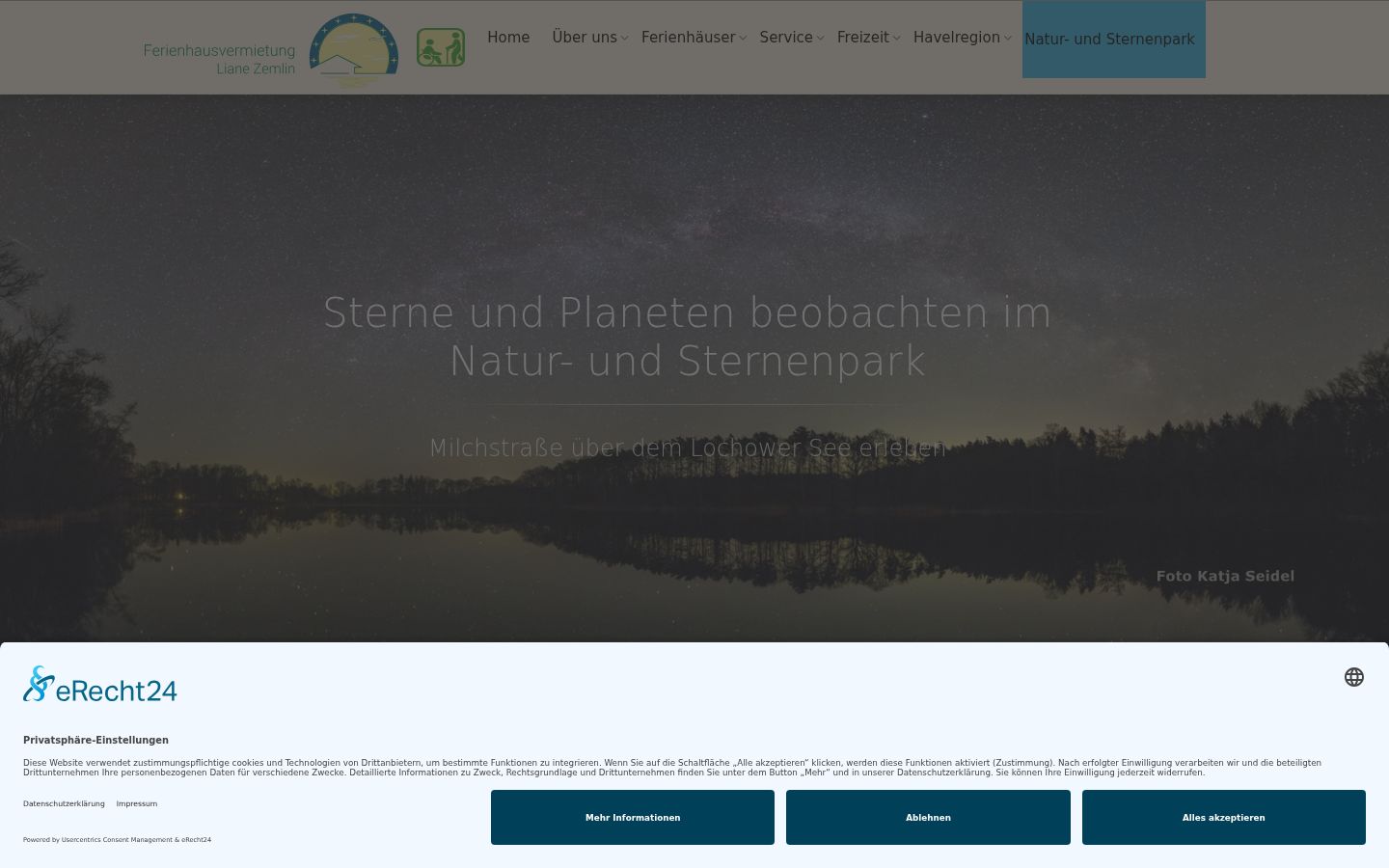Open the Service menu item
Image resolution: width=1389 pixels, height=868 pixels.
point(786,38)
